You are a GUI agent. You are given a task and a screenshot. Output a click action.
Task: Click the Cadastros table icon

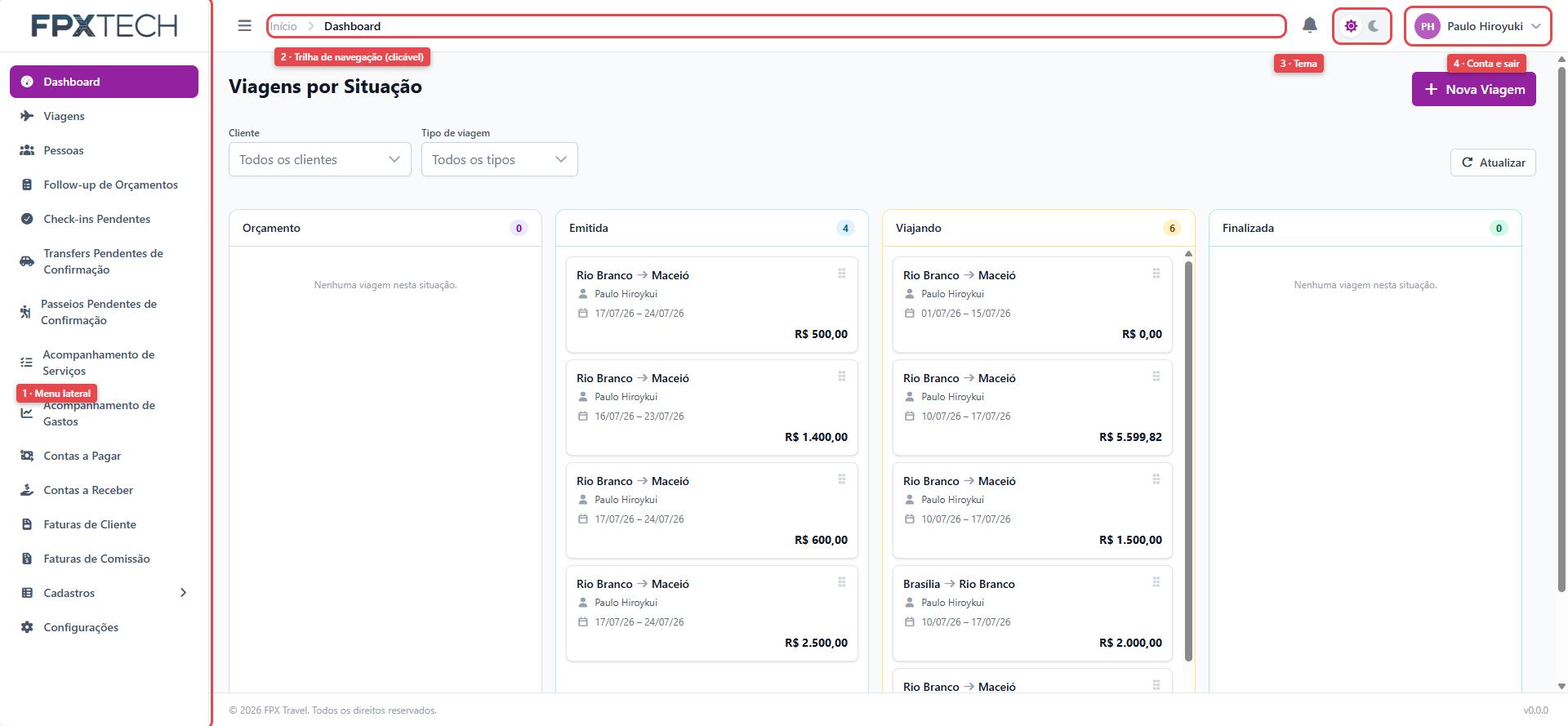click(27, 593)
